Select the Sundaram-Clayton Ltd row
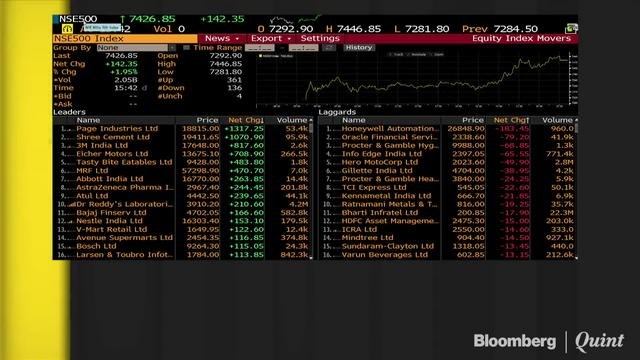This screenshot has width=640, height=360. click(446, 246)
